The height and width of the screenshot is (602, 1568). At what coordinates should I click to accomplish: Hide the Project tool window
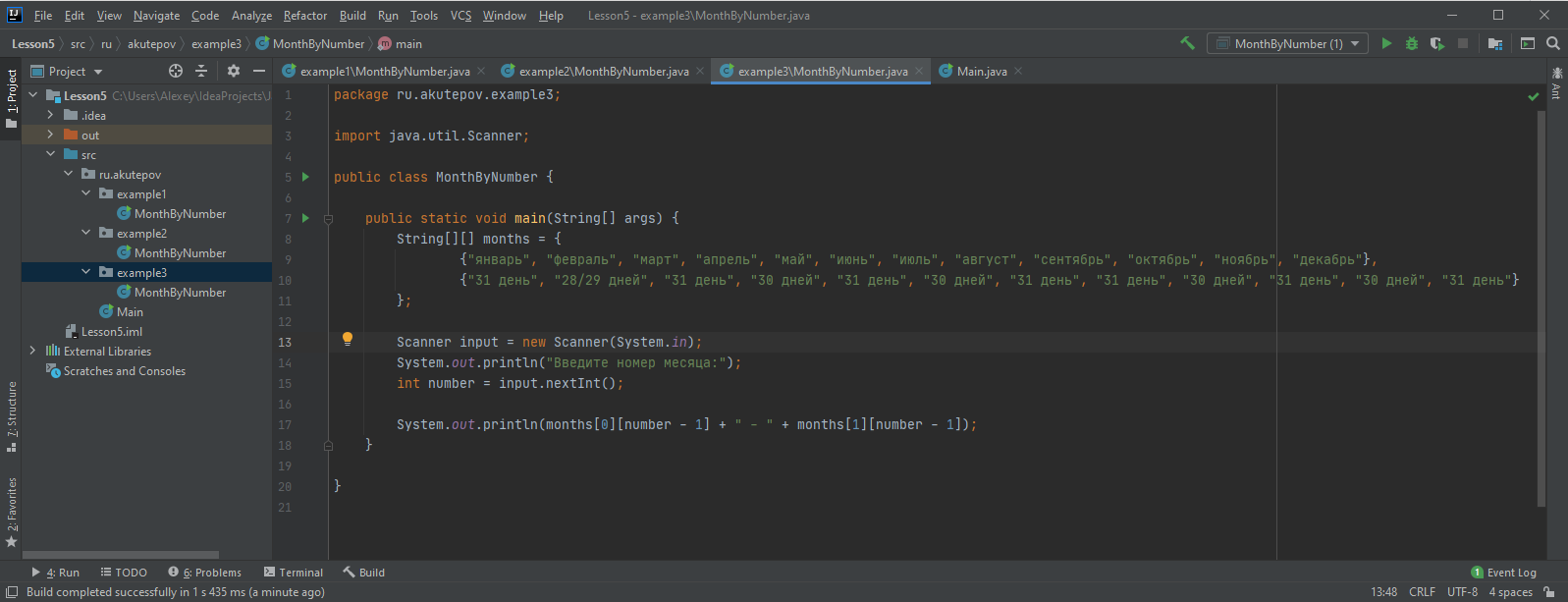coord(259,71)
